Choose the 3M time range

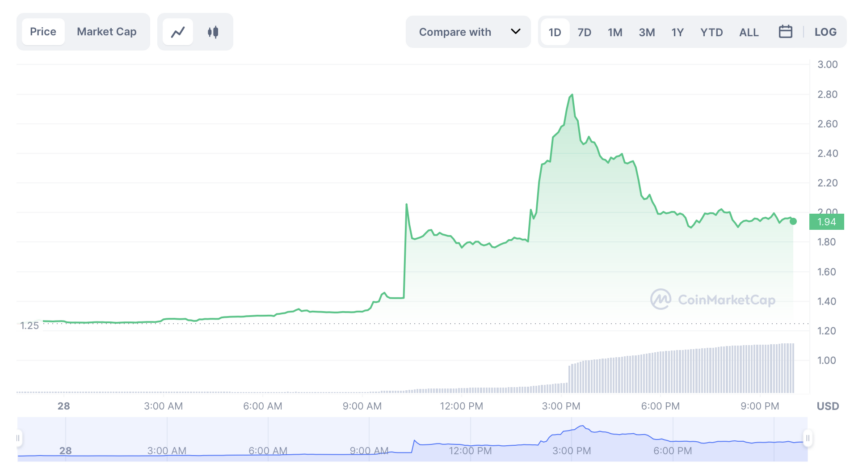click(x=646, y=33)
